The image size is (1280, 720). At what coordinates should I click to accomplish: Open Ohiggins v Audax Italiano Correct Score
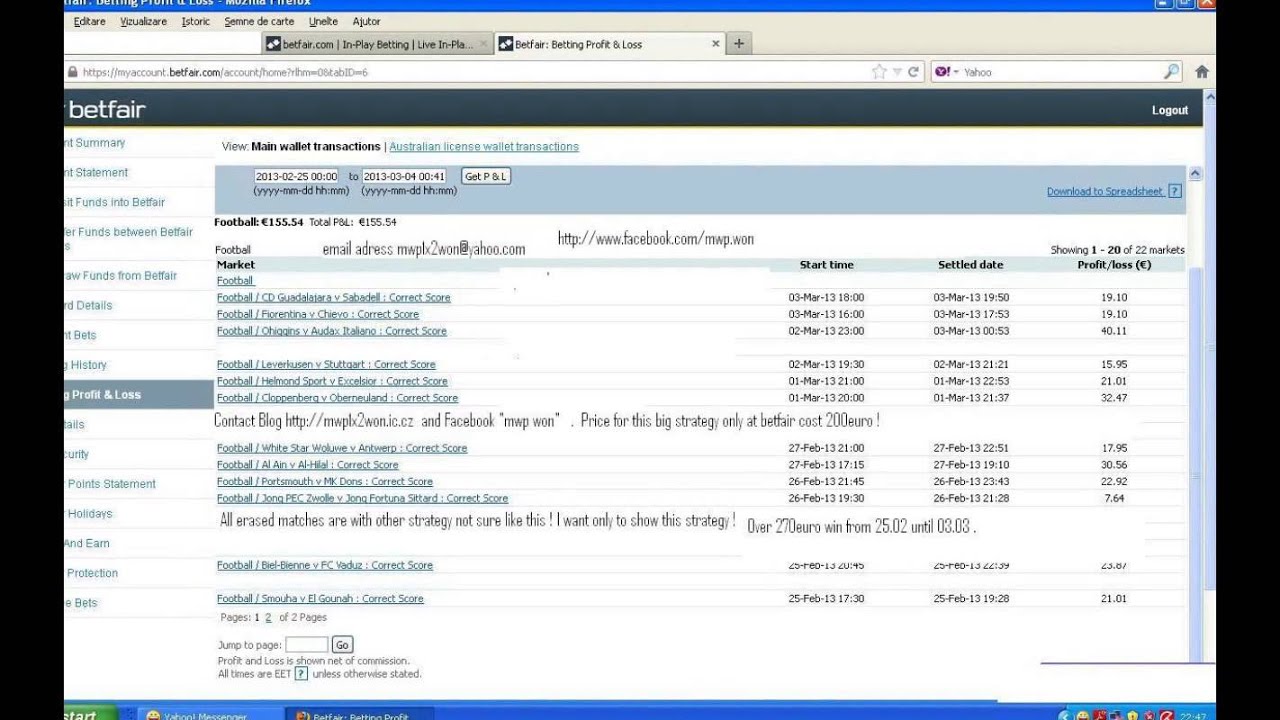click(332, 331)
